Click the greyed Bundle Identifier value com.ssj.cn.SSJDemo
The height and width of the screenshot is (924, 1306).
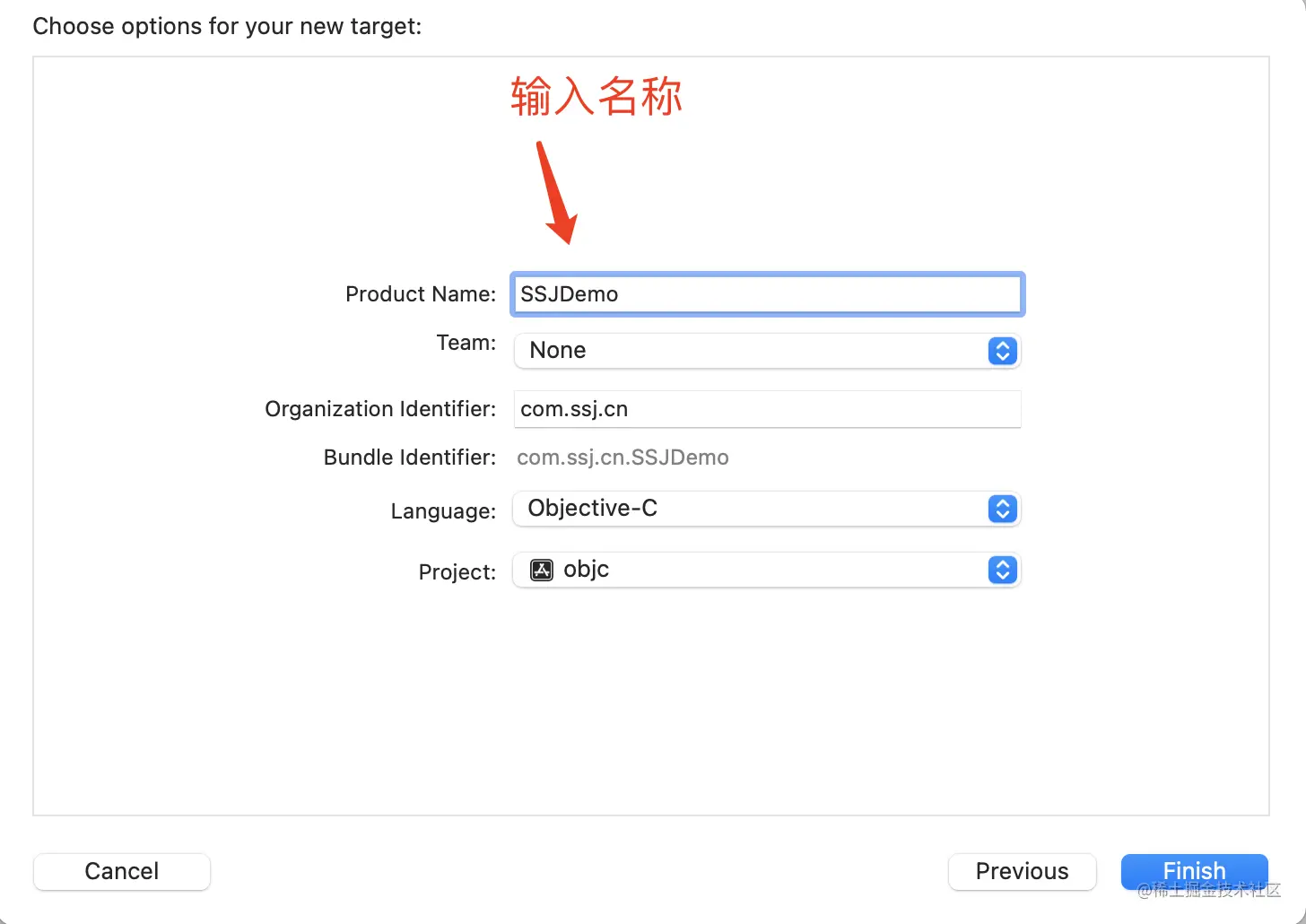(x=623, y=458)
